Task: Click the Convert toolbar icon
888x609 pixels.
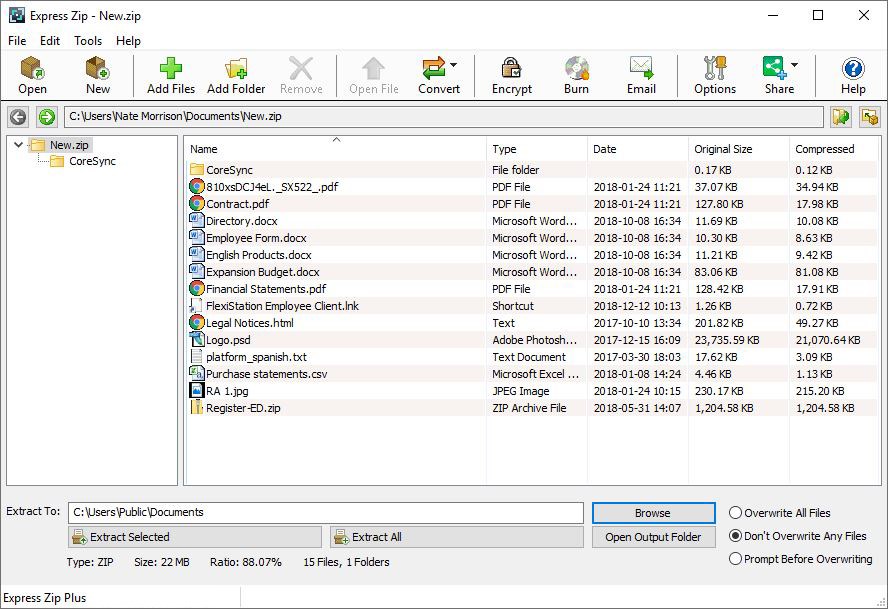Action: (434, 69)
